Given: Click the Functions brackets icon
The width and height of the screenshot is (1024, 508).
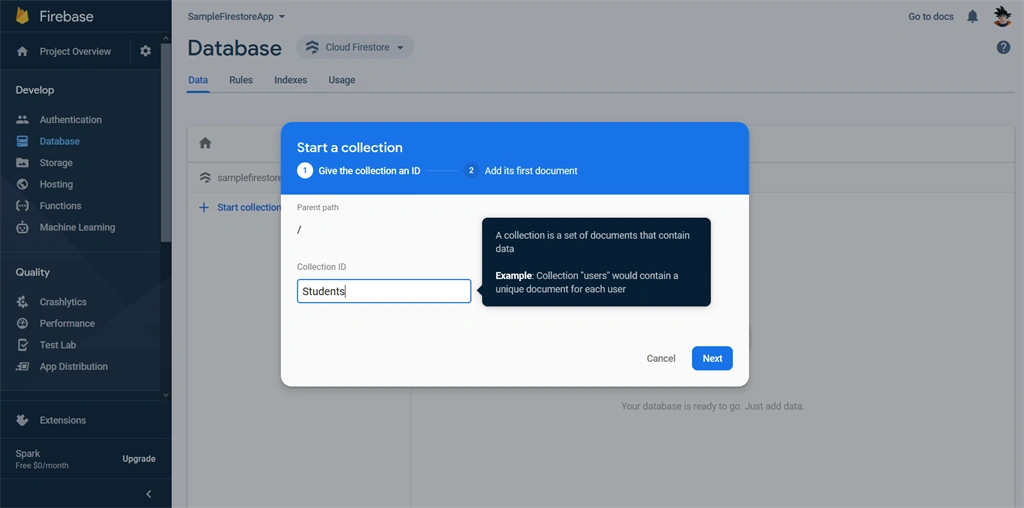Looking at the screenshot, I should (x=22, y=206).
